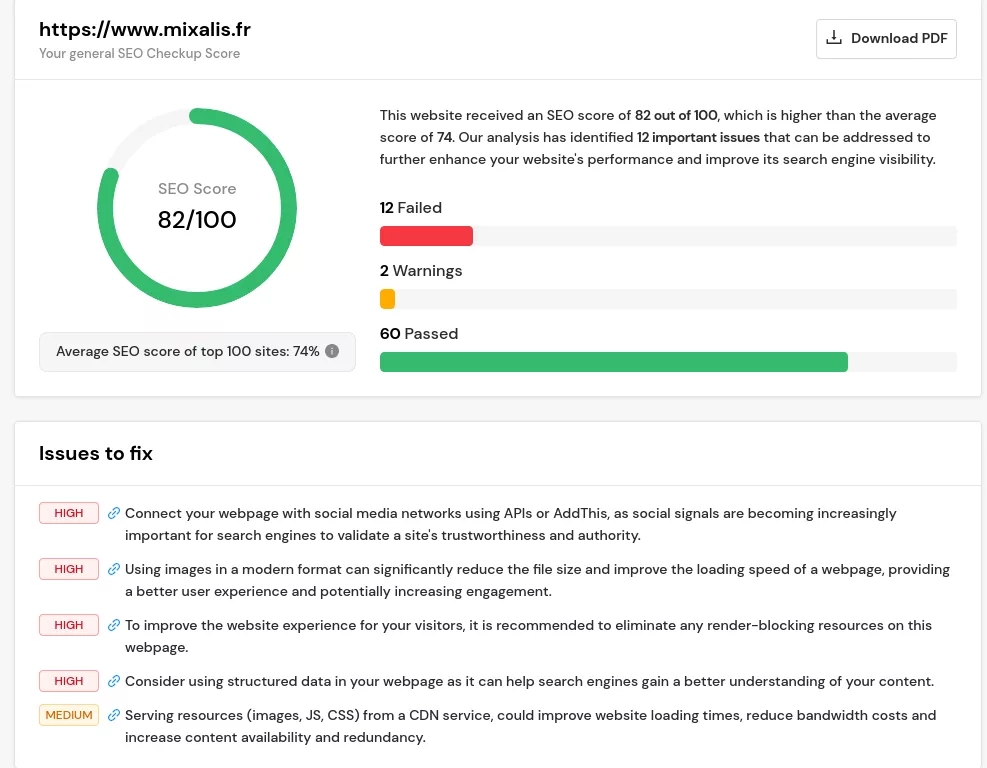This screenshot has height=768, width=987.
Task: Open link icon for CDN service issue
Action: point(113,715)
